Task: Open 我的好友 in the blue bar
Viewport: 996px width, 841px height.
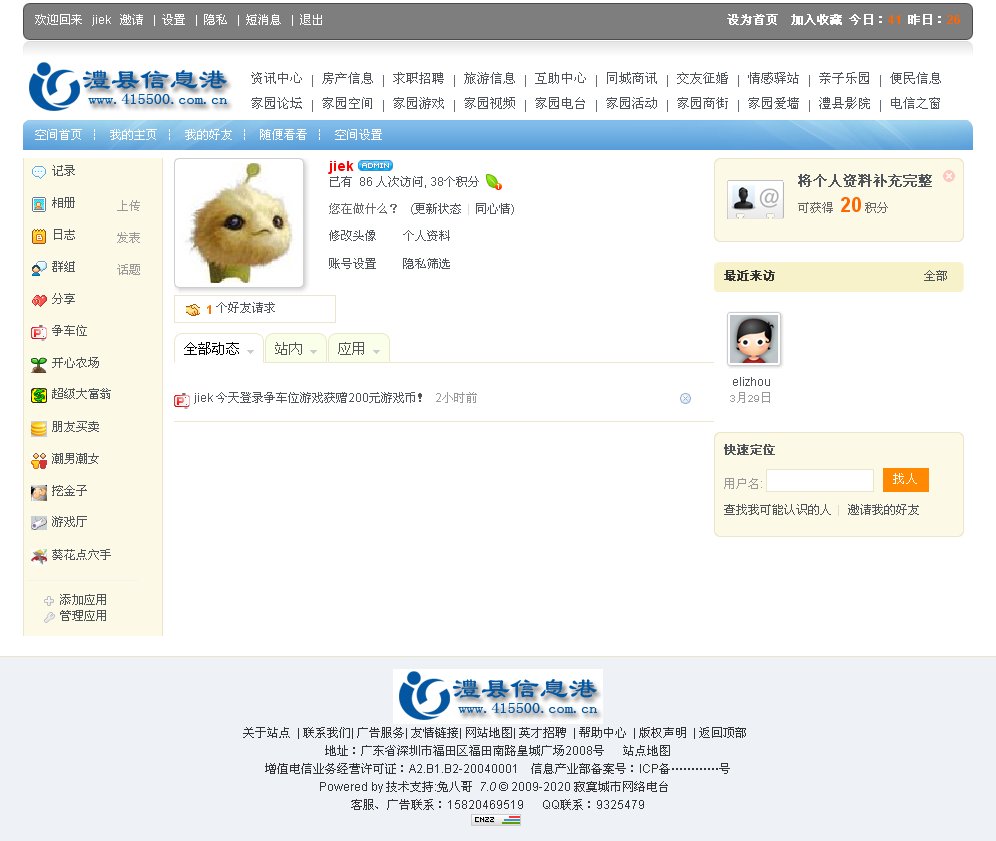Action: [208, 135]
